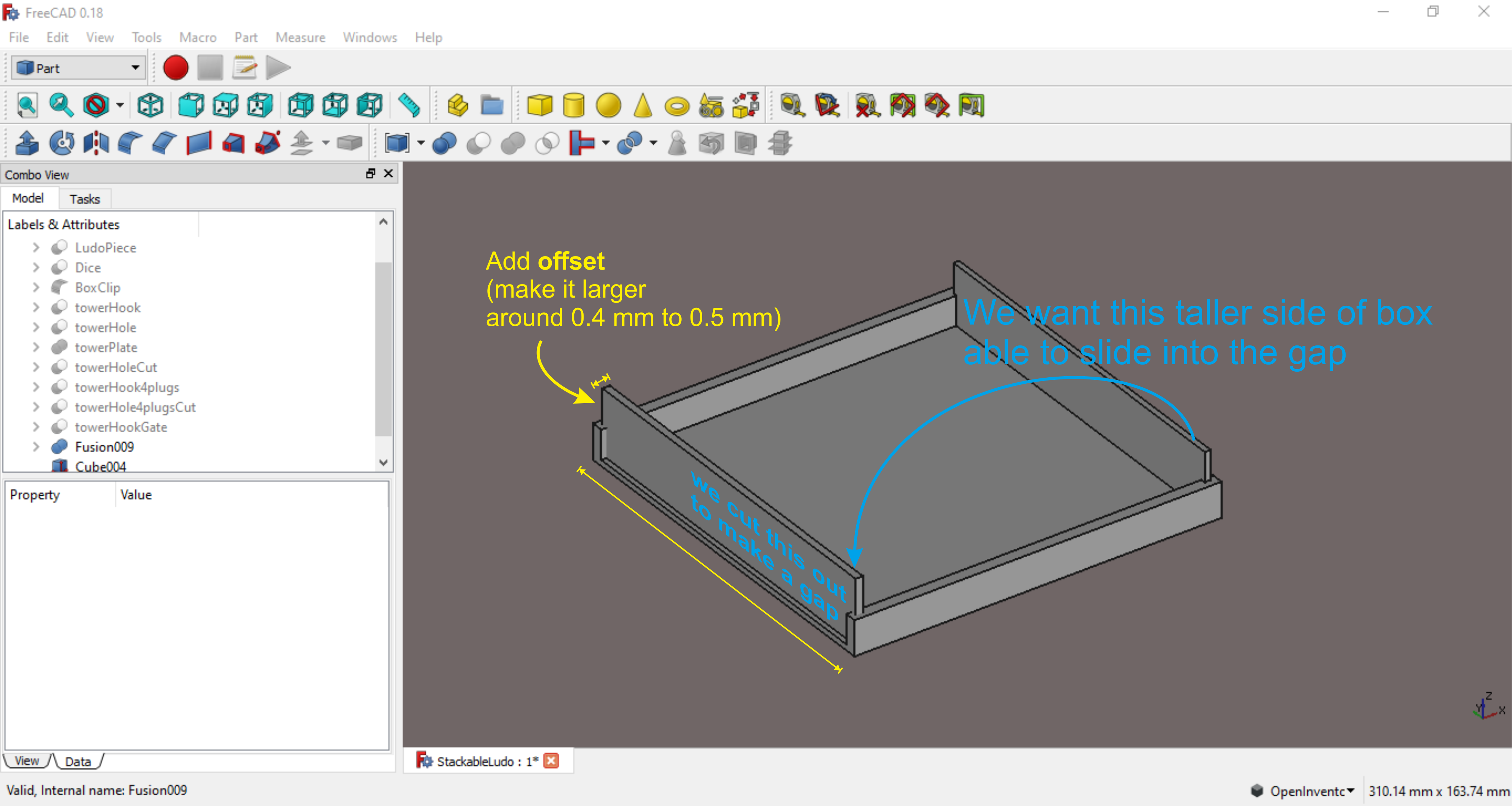
Task: Switch to the Tasks tab
Action: click(x=85, y=199)
